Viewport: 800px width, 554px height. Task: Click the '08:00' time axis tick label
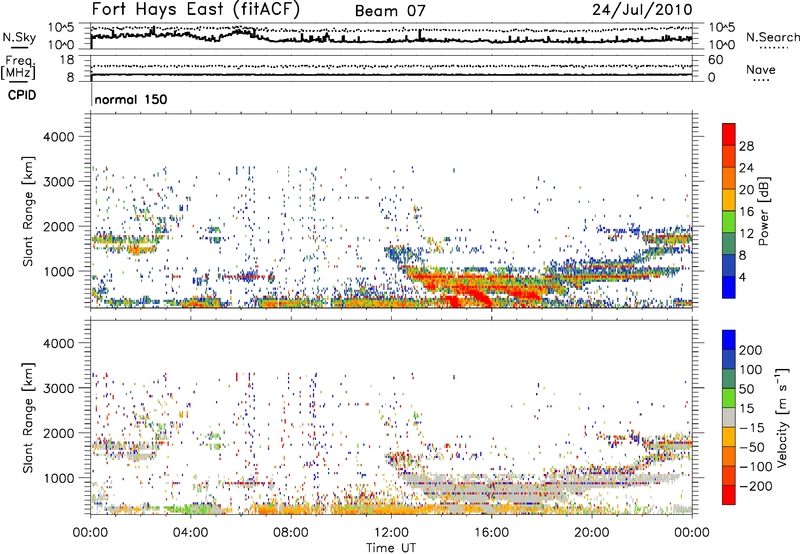coord(291,533)
